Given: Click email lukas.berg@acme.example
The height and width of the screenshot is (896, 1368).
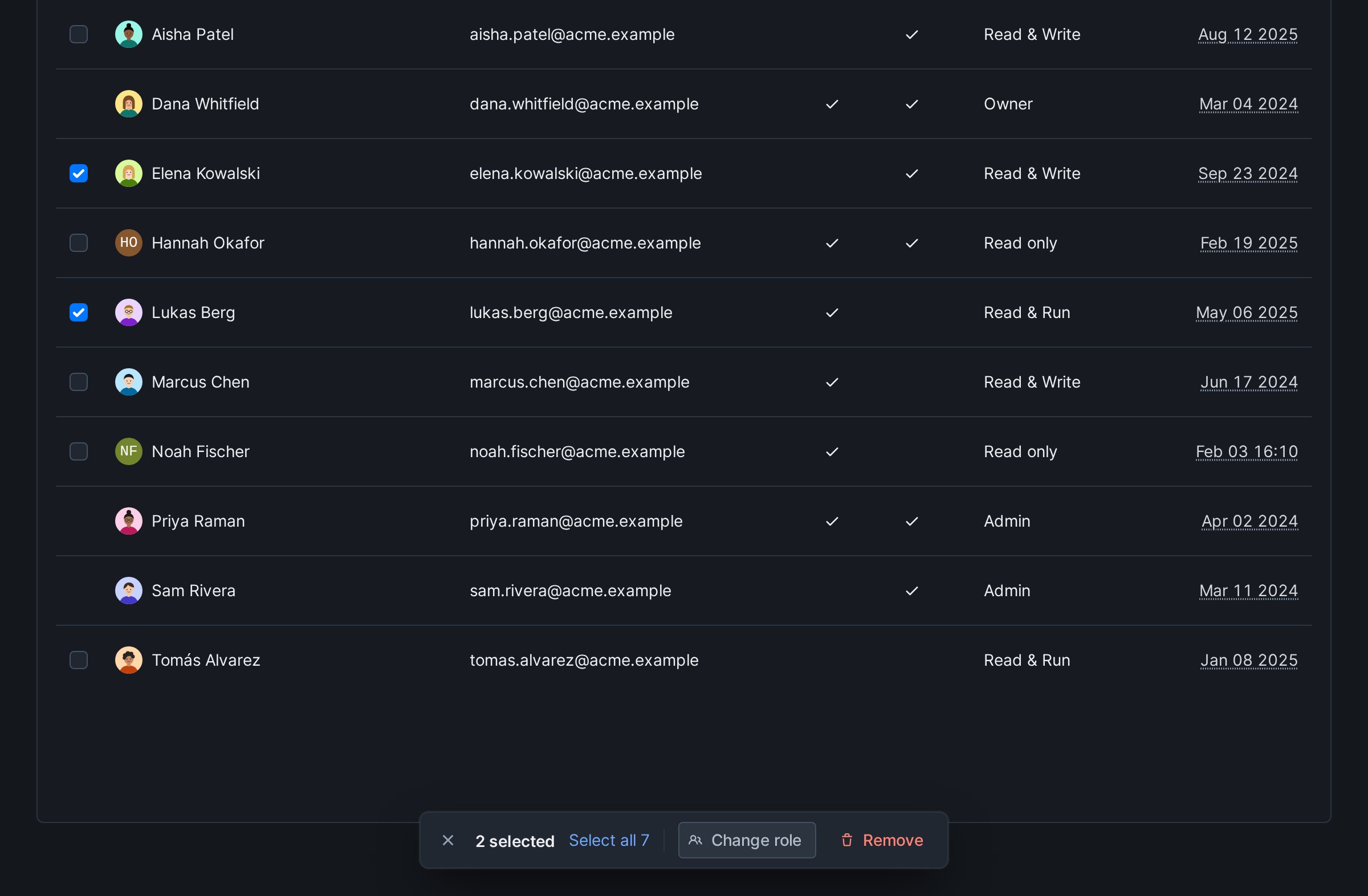Looking at the screenshot, I should (571, 313).
